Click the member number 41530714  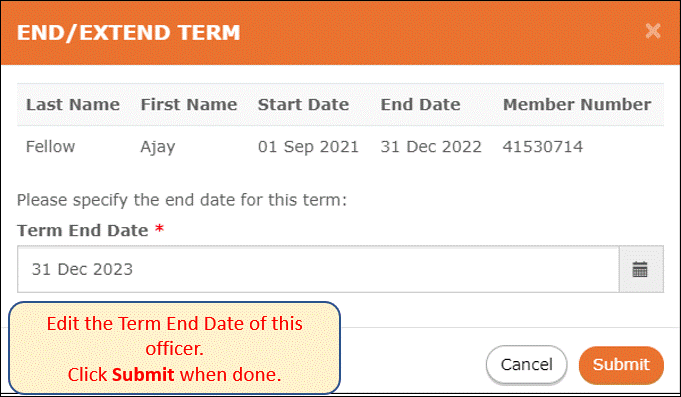(542, 147)
